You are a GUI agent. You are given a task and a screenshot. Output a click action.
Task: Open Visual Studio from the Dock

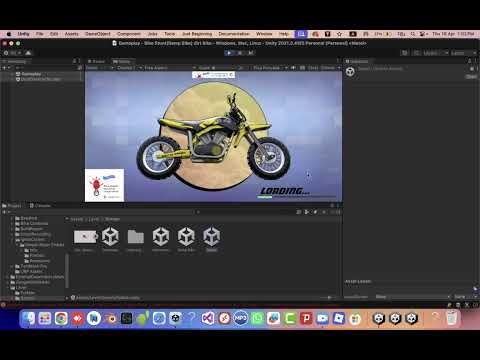pos(208,319)
